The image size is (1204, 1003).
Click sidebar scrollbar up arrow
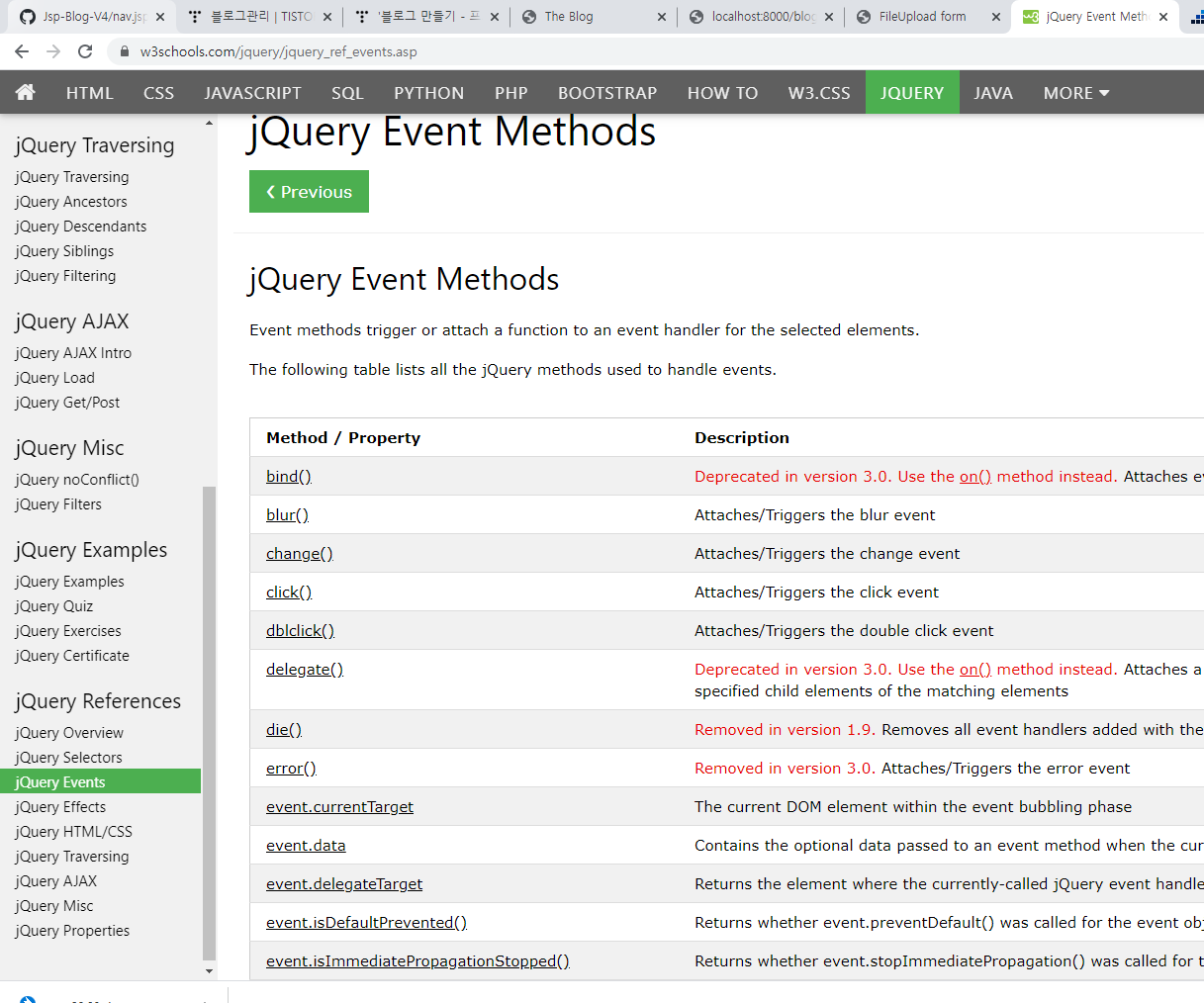tap(209, 123)
